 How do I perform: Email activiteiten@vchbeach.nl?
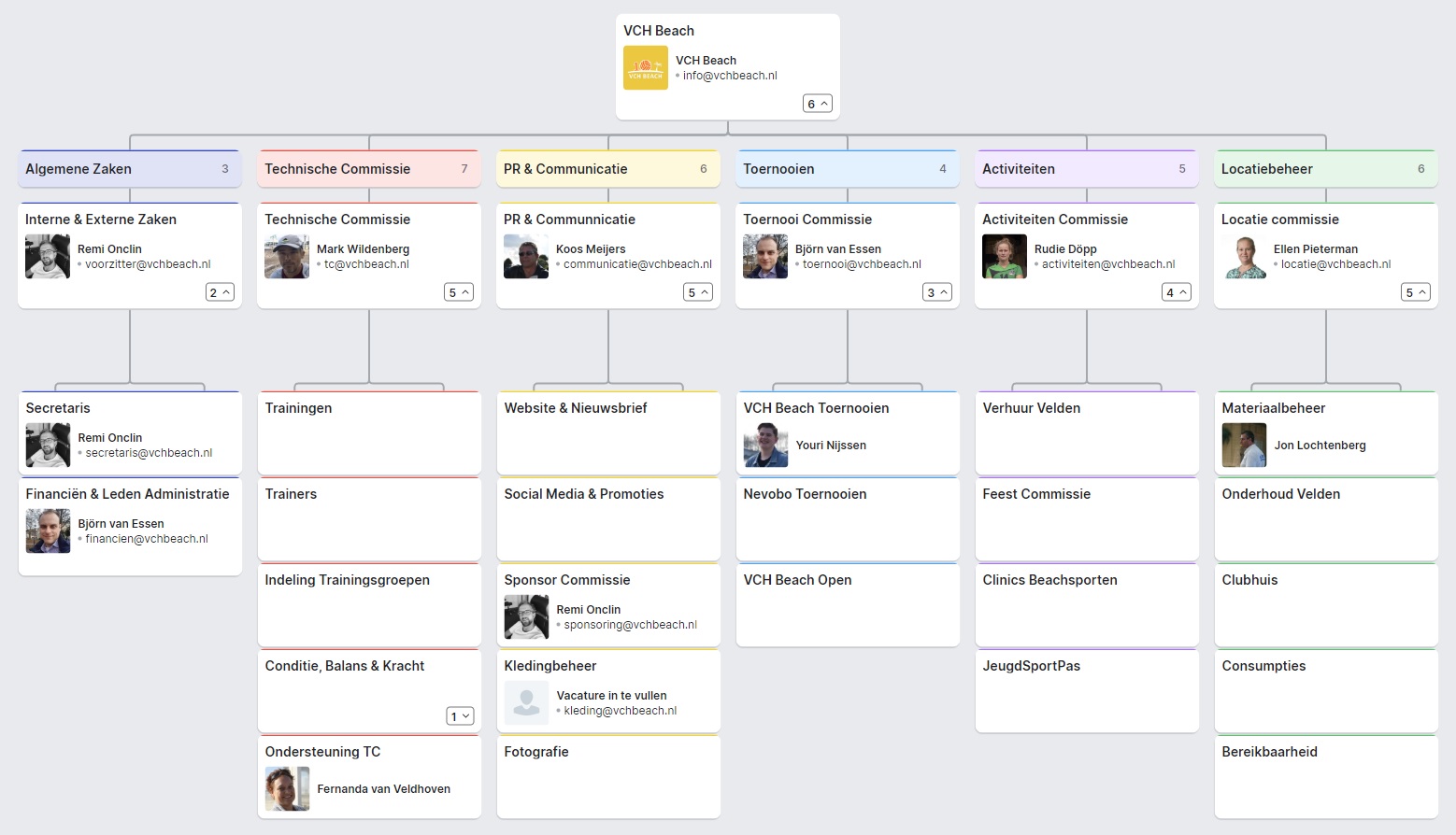point(1108,264)
